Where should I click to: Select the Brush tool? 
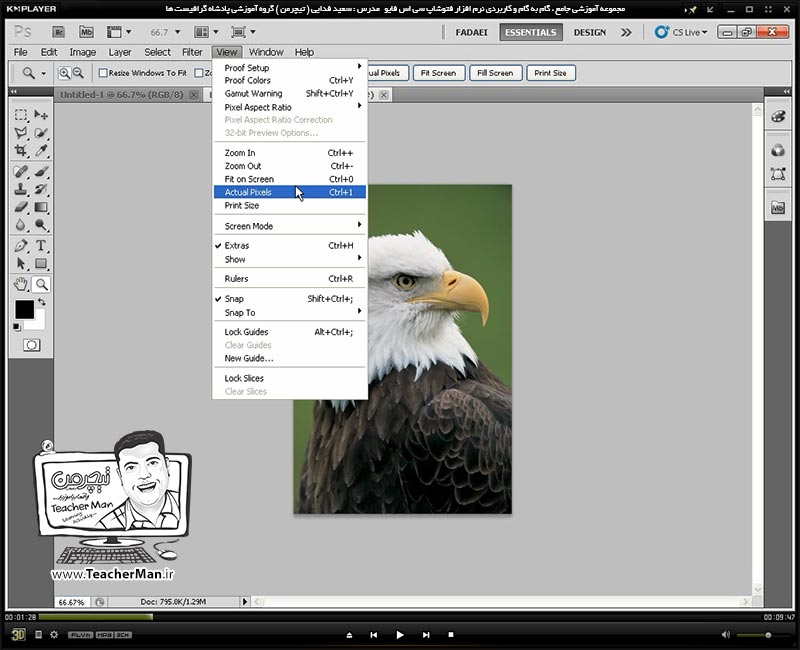click(x=41, y=171)
